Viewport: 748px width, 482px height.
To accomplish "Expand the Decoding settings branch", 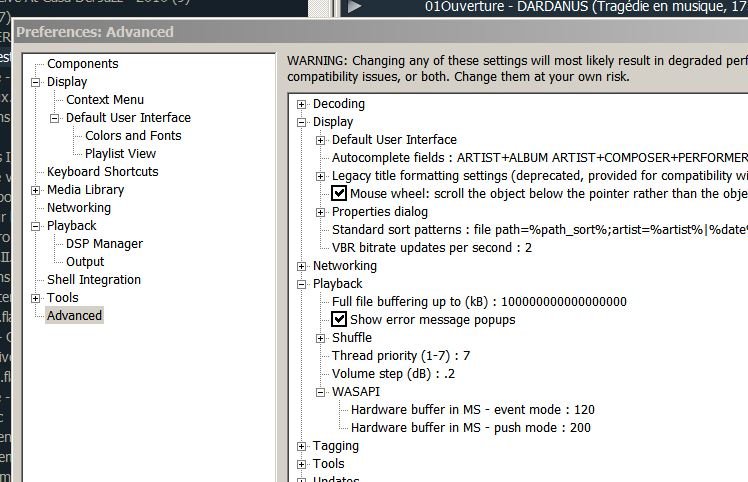I will click(x=302, y=104).
